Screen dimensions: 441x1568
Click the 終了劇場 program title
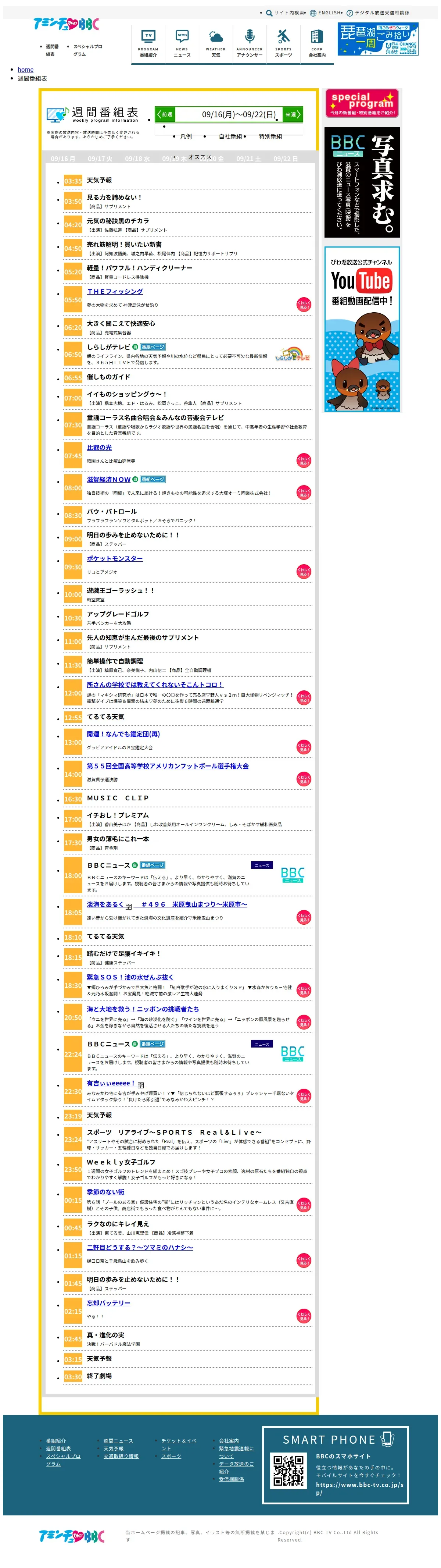99,1376
